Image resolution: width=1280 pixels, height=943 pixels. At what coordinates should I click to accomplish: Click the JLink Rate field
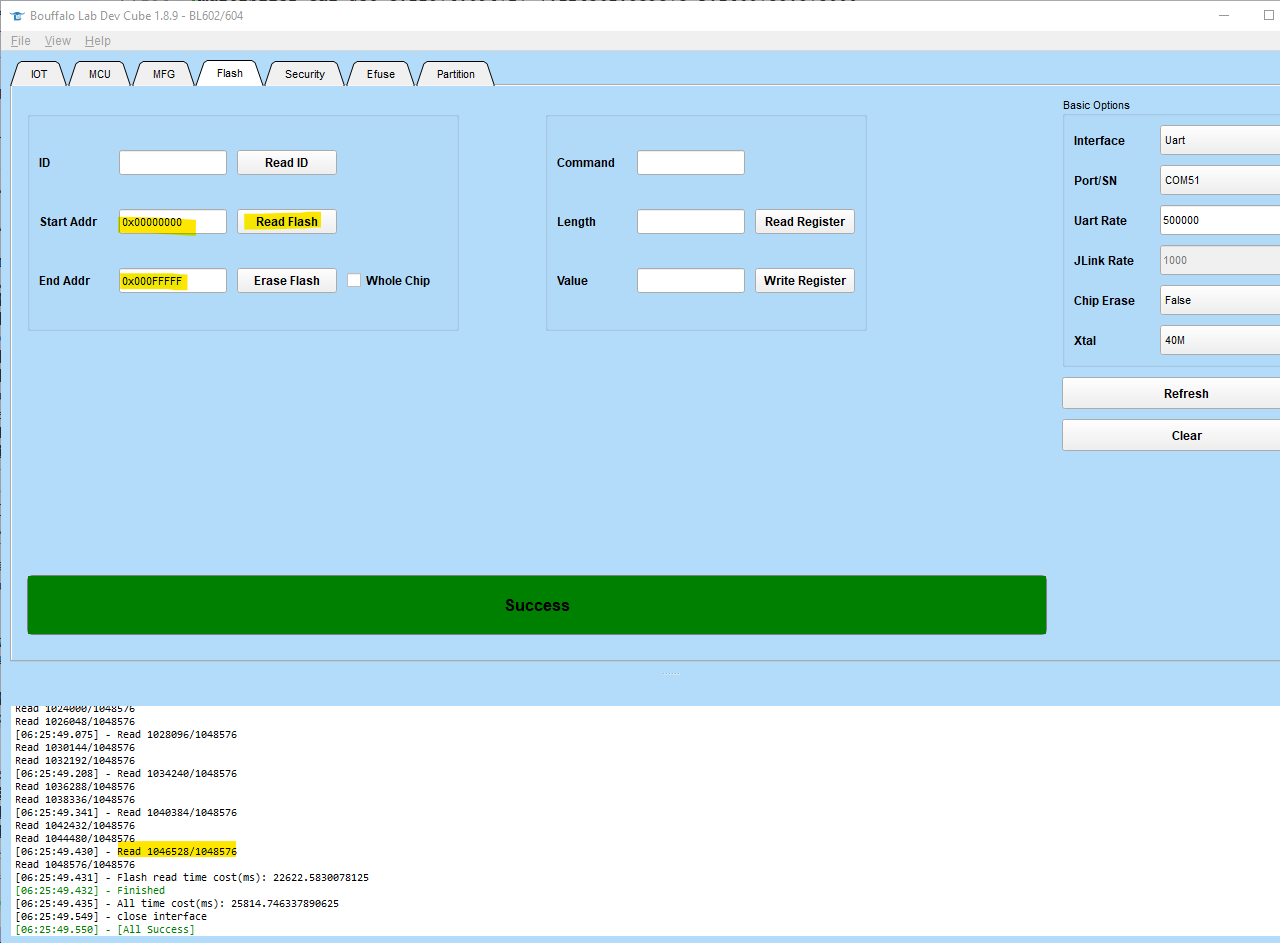1220,260
